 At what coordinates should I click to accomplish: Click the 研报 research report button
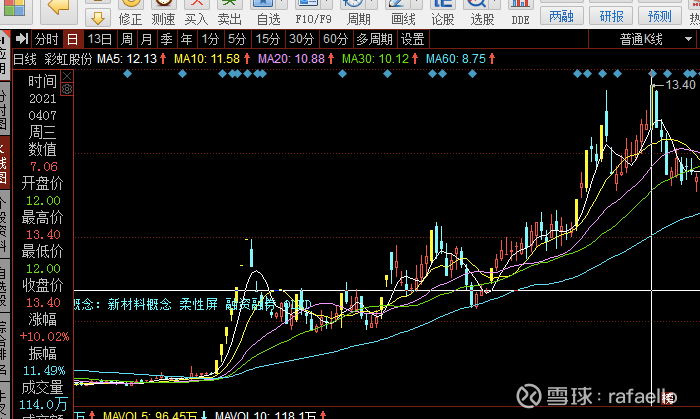coord(611,17)
